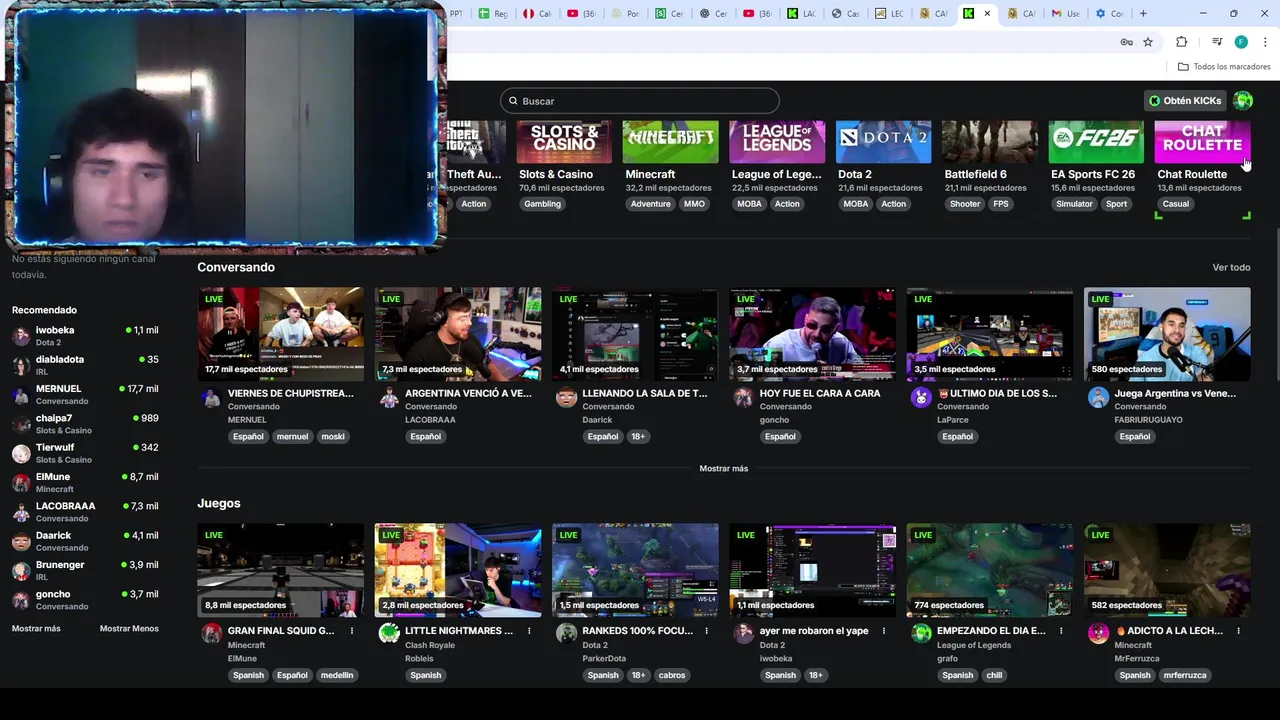Screen dimensions: 1280x720
Task: Click the FABRIURUGUAYO channel avatar
Action: [x=1098, y=398]
